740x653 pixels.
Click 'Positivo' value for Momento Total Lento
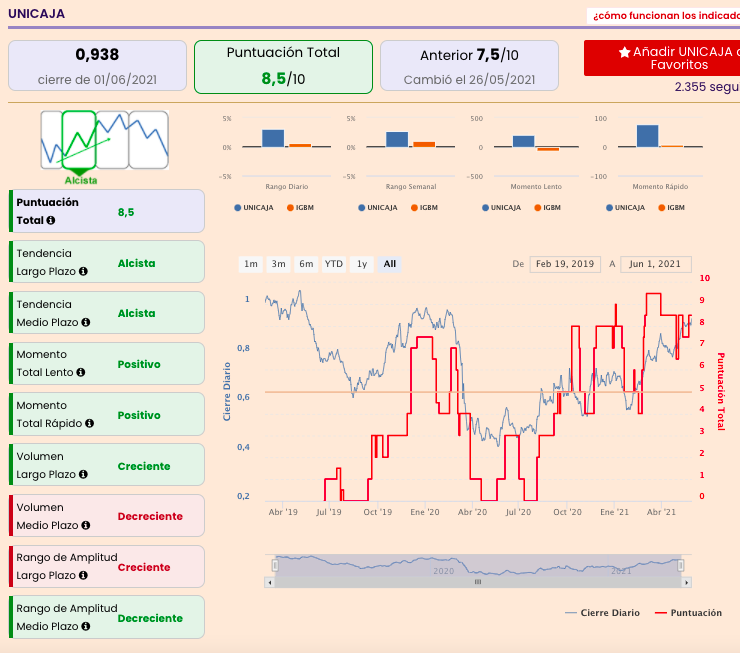[139, 364]
